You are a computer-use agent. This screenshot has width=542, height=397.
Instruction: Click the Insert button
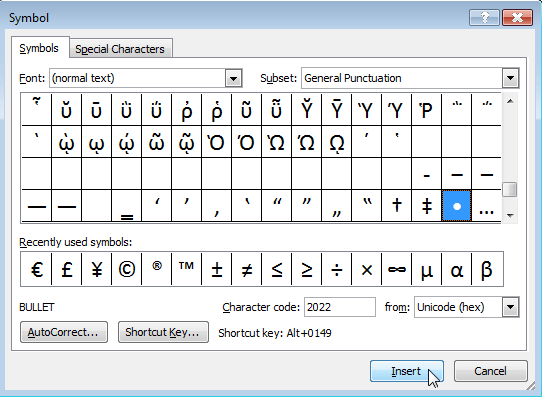tap(407, 371)
